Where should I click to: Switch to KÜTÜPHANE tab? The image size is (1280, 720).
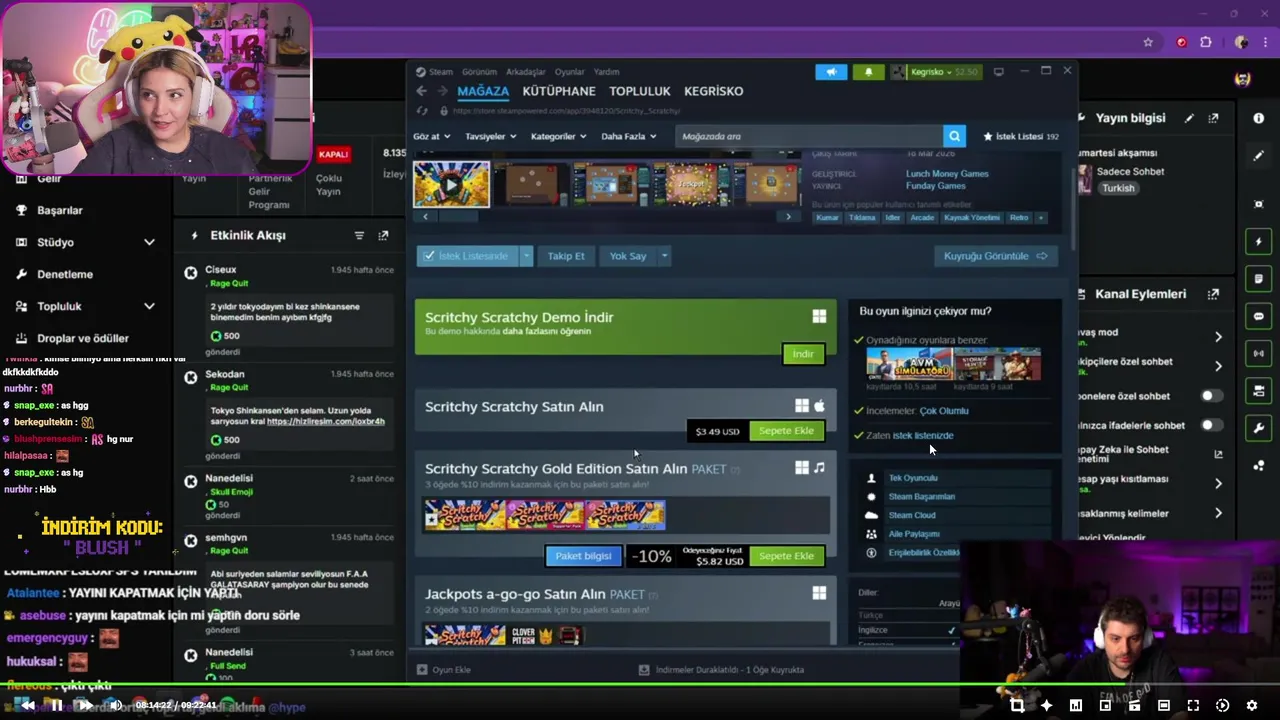559,91
